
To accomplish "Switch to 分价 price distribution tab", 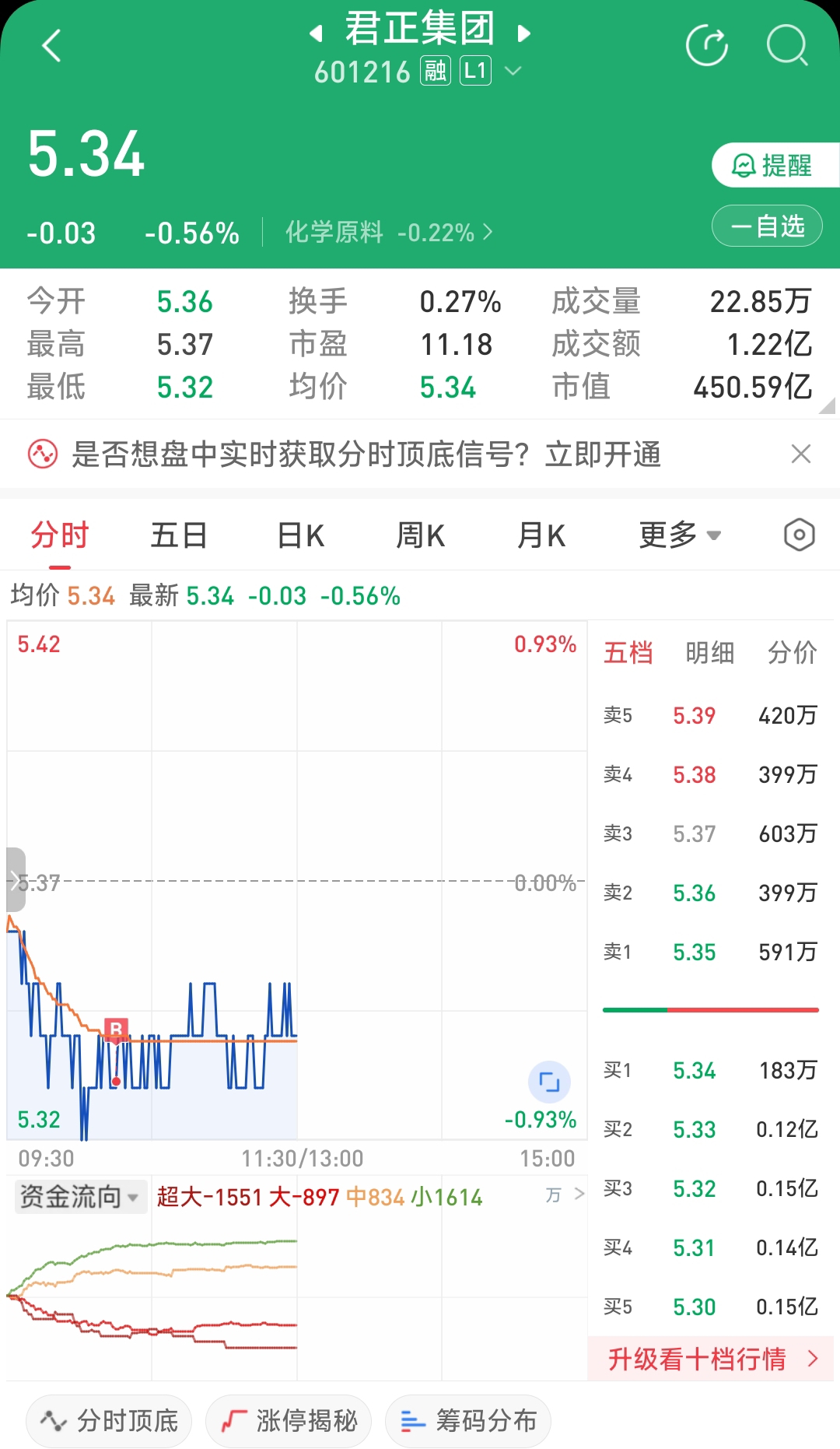I will click(x=793, y=652).
